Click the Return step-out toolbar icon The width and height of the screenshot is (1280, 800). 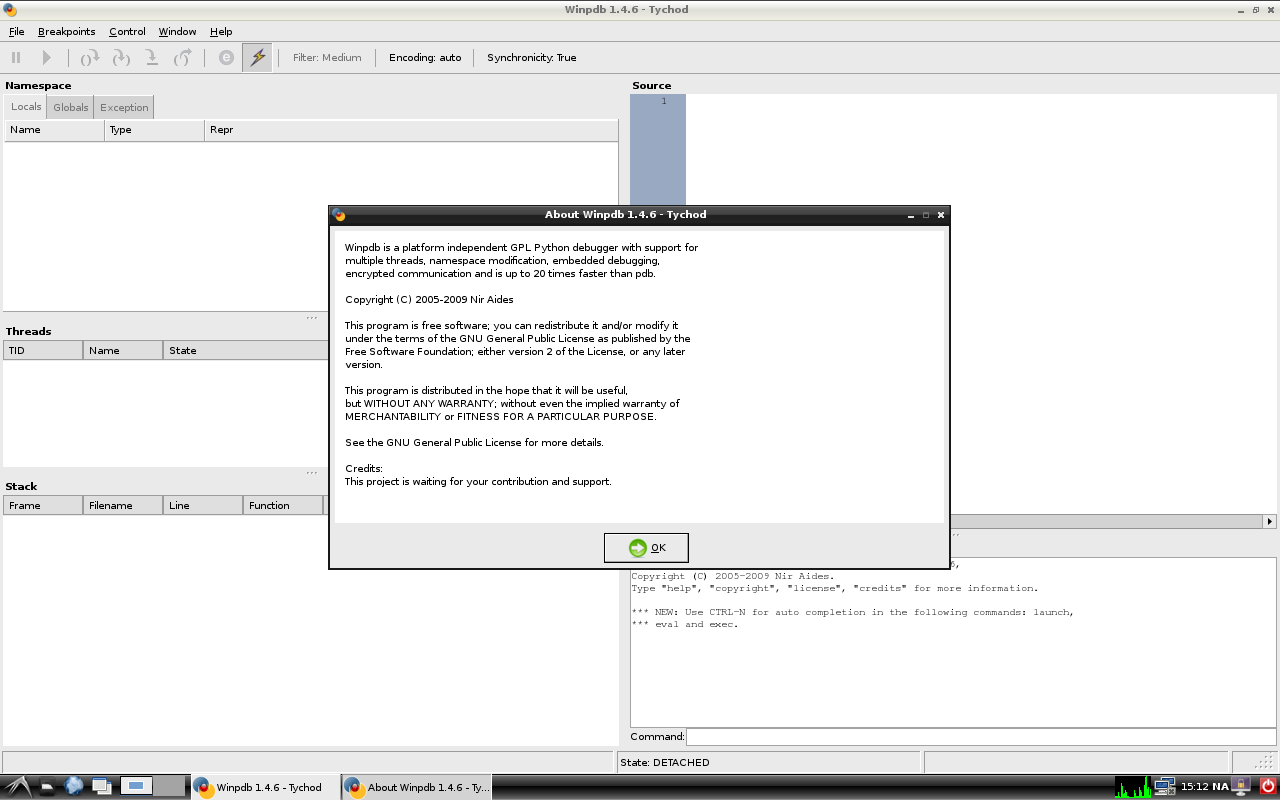(x=183, y=58)
